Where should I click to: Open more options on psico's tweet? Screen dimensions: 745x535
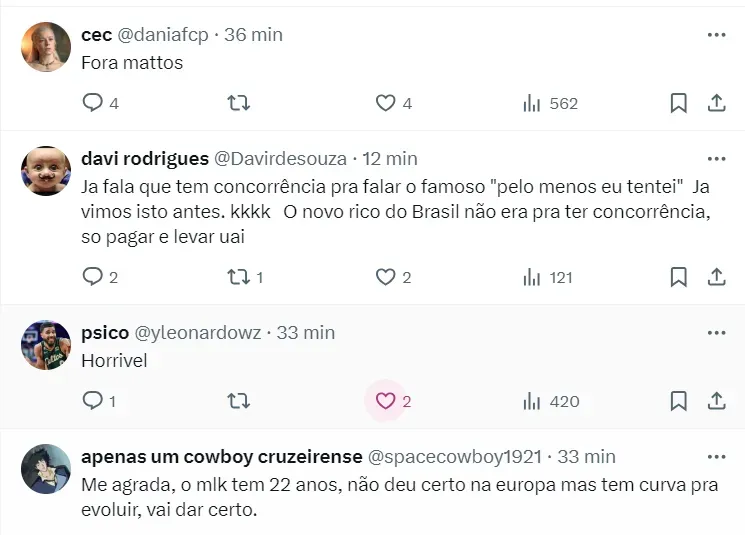[716, 332]
